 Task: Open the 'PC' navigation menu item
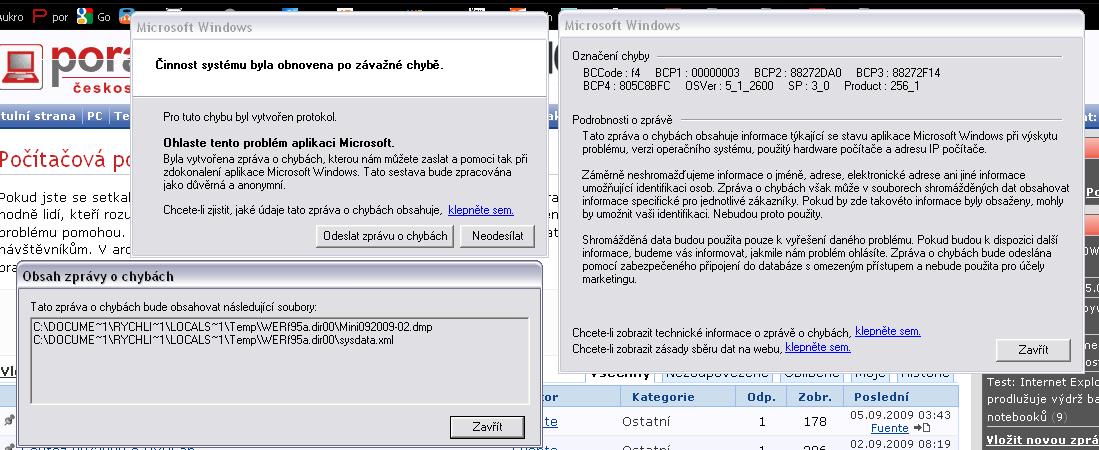[95, 116]
